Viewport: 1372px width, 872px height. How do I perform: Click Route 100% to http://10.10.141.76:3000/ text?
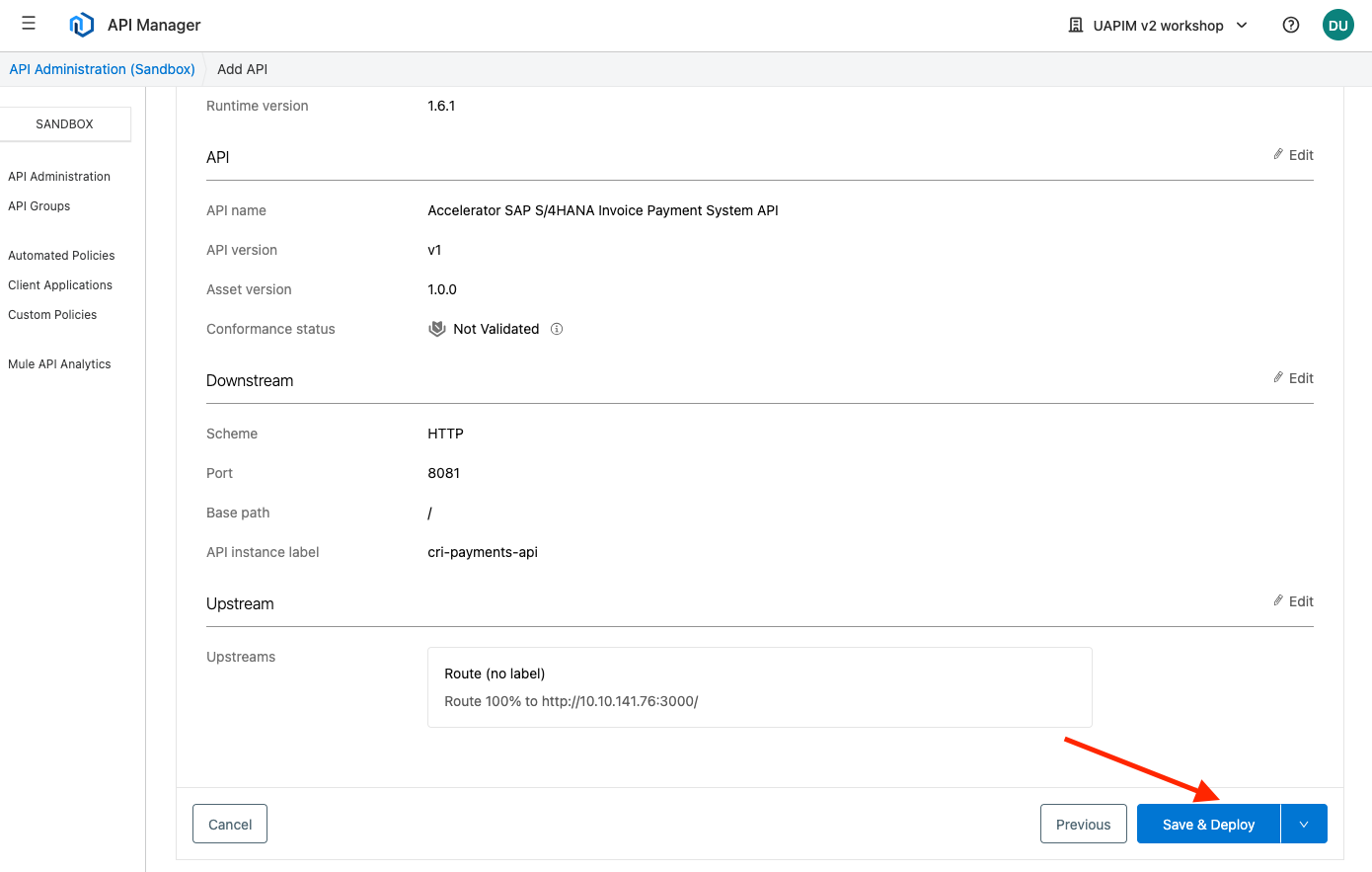(572, 701)
